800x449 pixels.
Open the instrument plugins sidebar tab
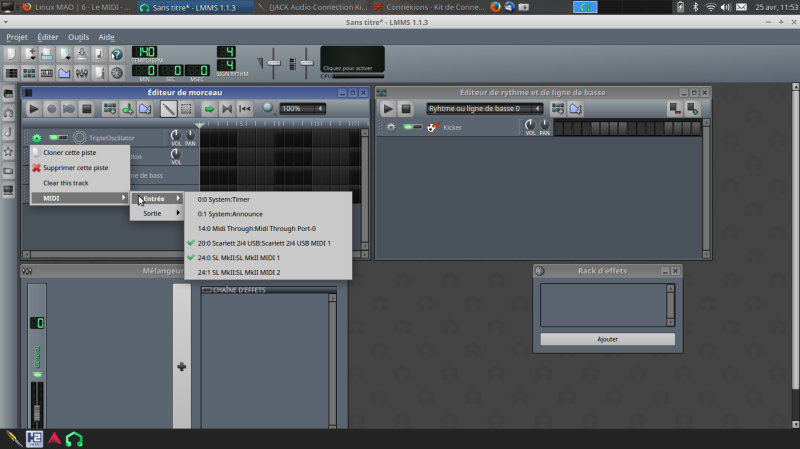coord(8,94)
